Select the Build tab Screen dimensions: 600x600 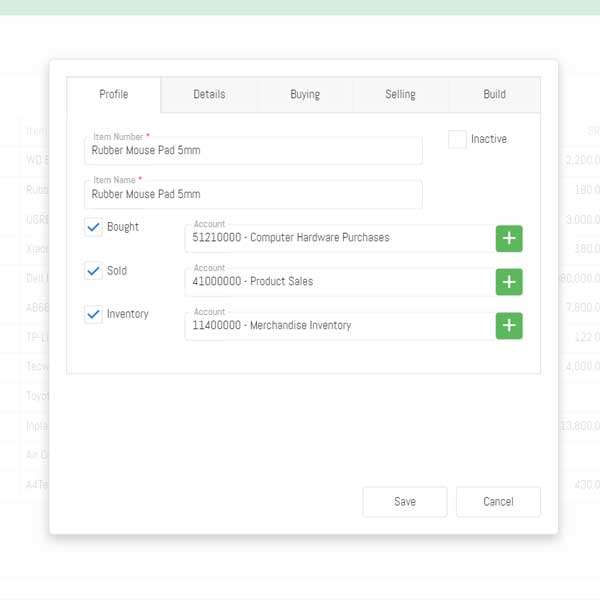pyautogui.click(x=494, y=95)
